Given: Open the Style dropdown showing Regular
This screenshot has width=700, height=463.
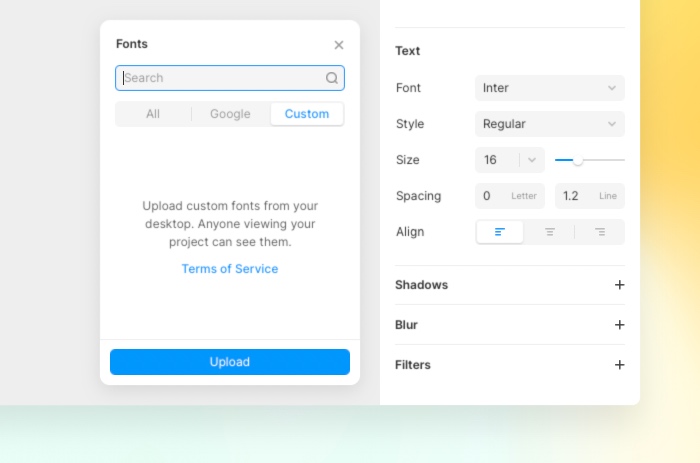Looking at the screenshot, I should click(549, 124).
